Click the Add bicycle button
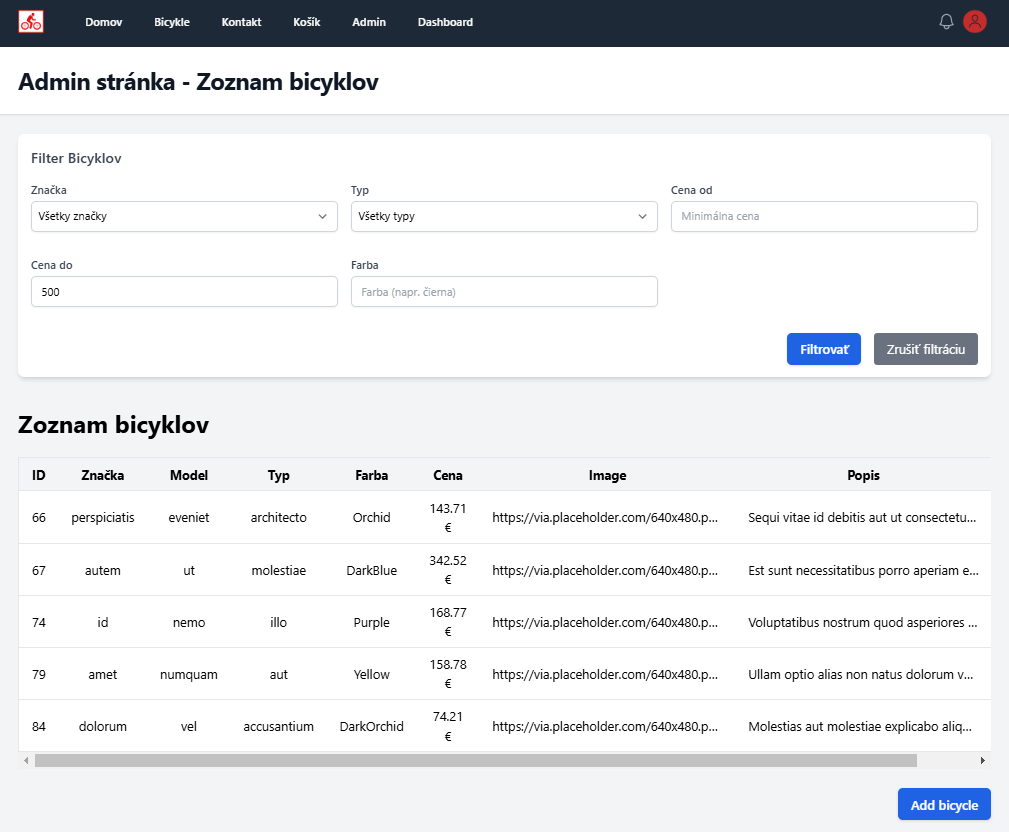This screenshot has width=1009, height=832. point(944,804)
